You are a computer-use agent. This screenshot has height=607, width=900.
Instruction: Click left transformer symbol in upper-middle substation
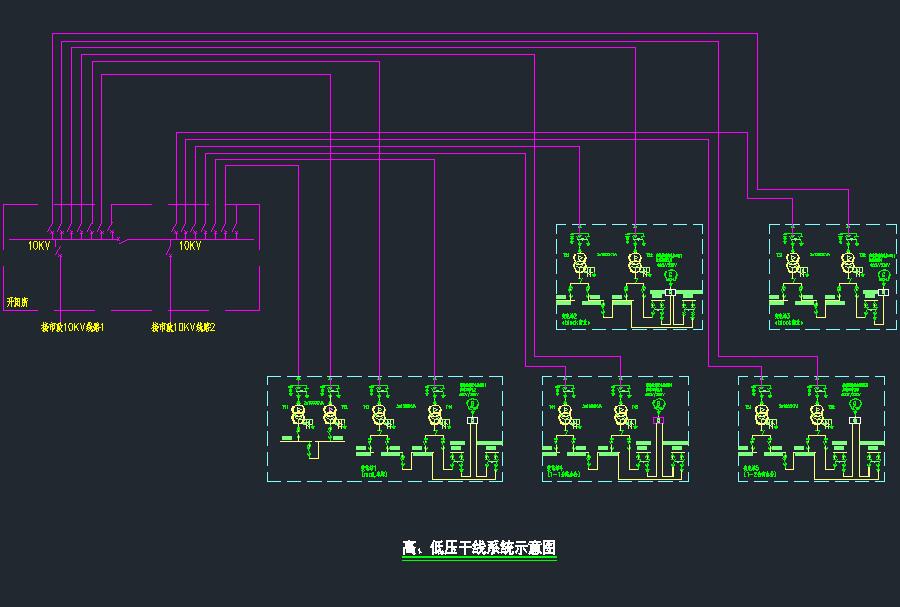(x=579, y=264)
